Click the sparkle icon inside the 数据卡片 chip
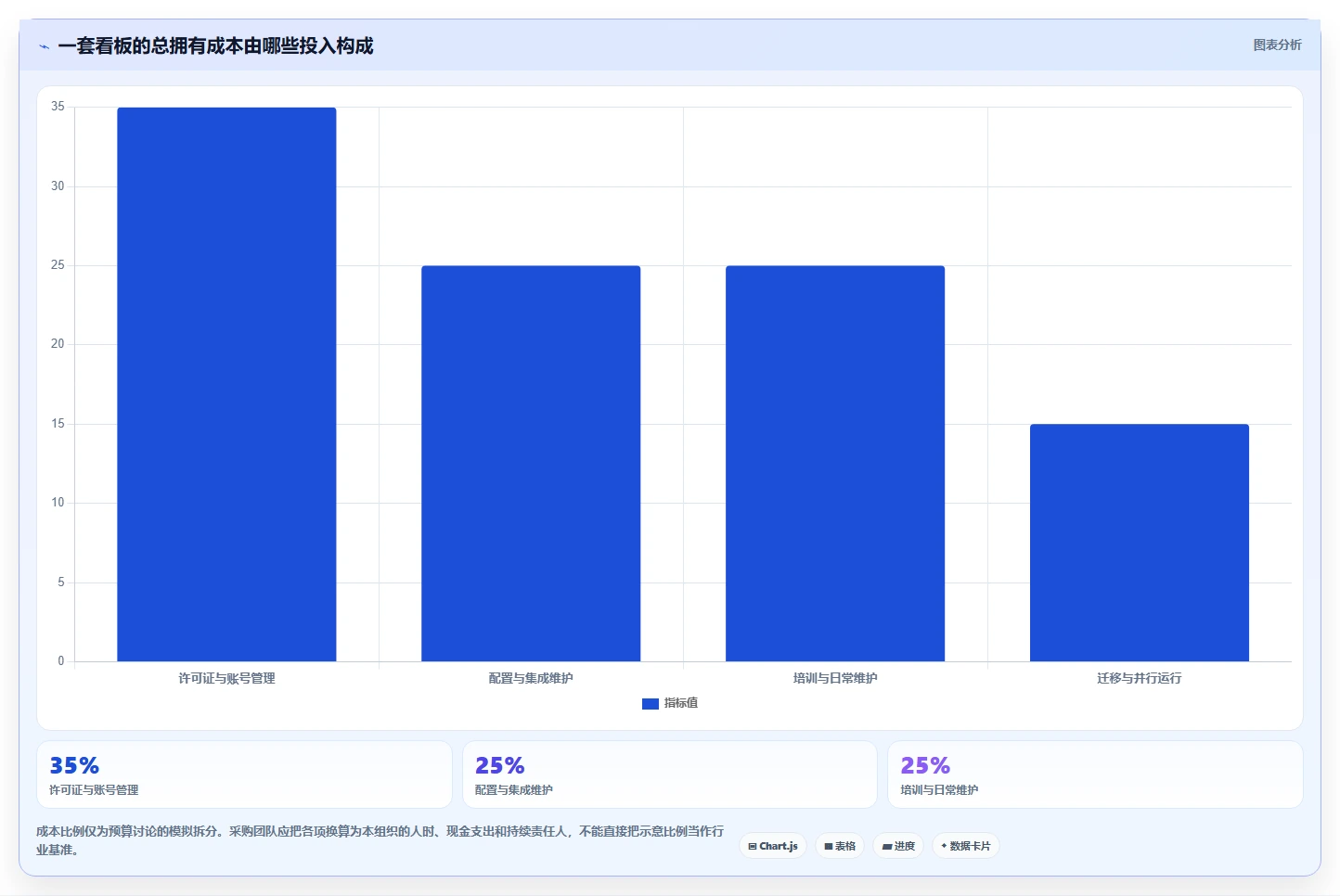The width and height of the screenshot is (1340, 896). [944, 846]
